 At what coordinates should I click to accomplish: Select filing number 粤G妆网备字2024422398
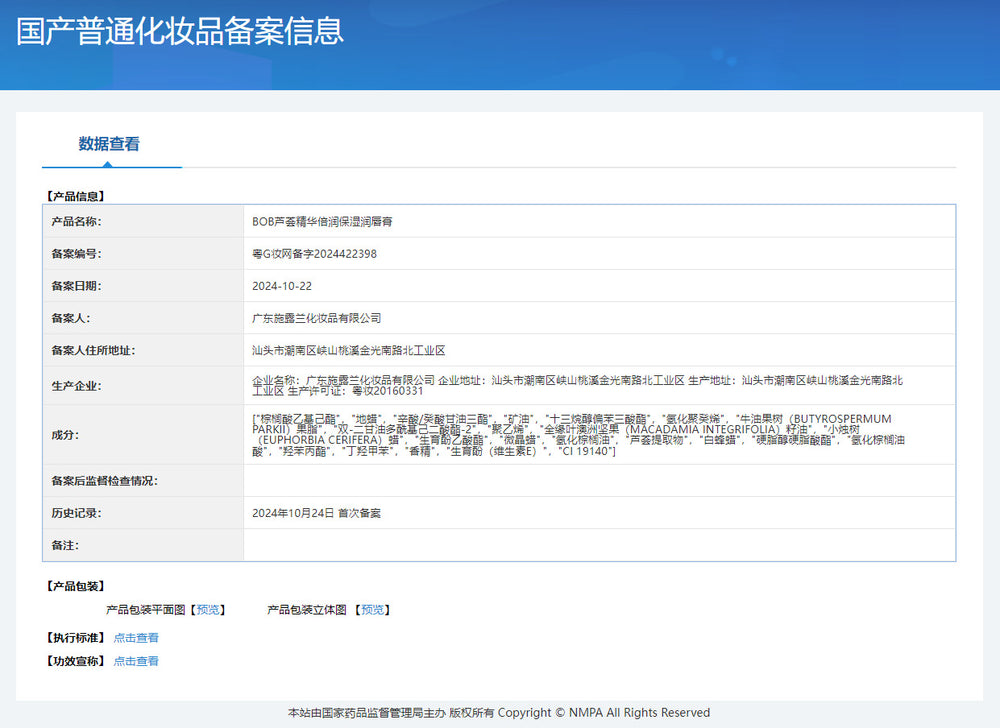314,254
